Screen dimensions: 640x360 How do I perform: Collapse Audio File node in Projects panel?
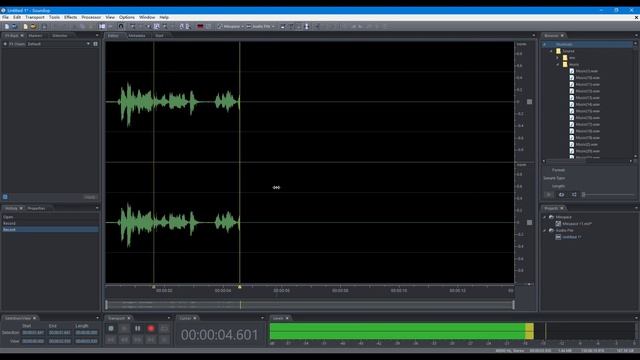click(544, 230)
